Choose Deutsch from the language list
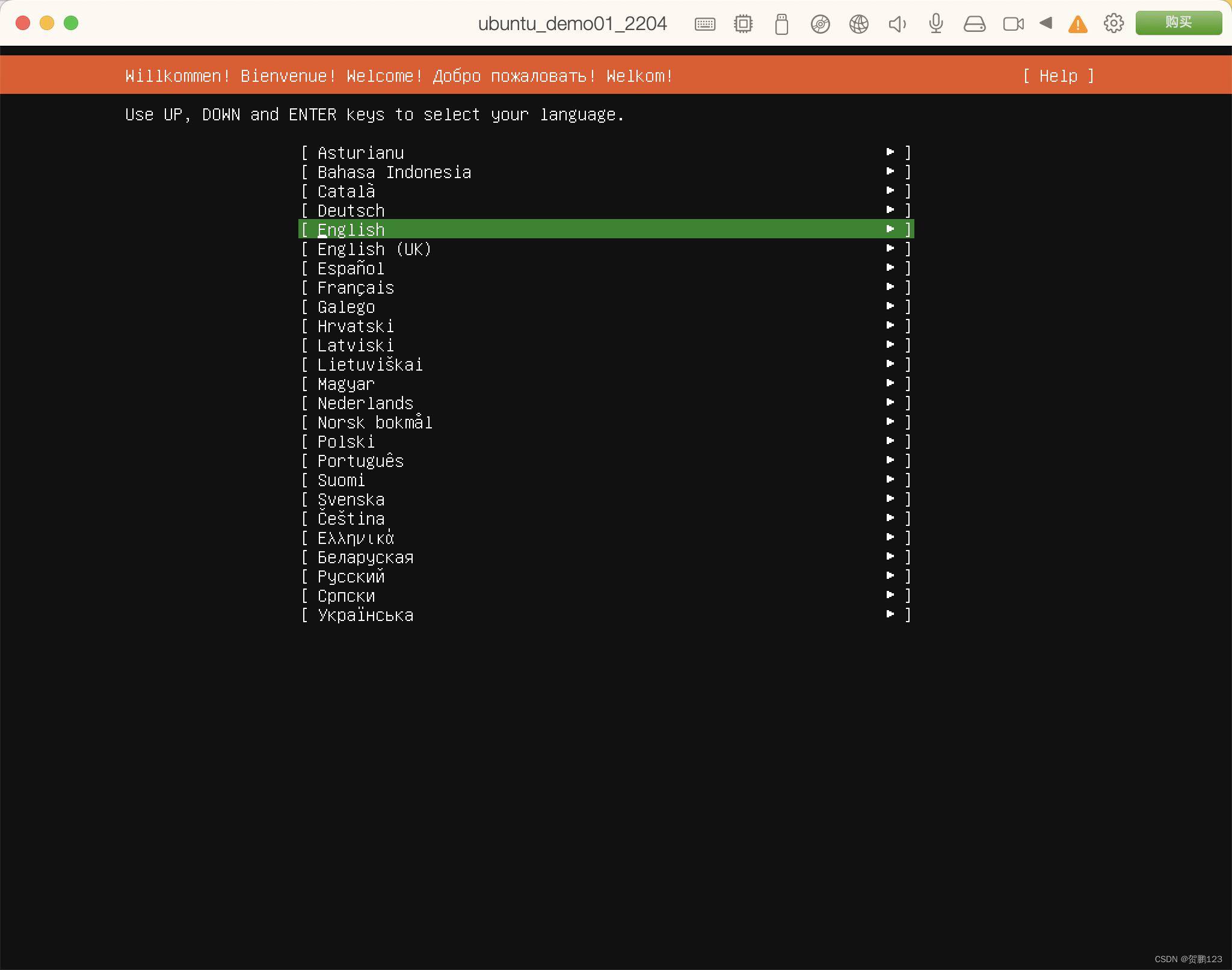Viewport: 1232px width, 970px height. [351, 211]
